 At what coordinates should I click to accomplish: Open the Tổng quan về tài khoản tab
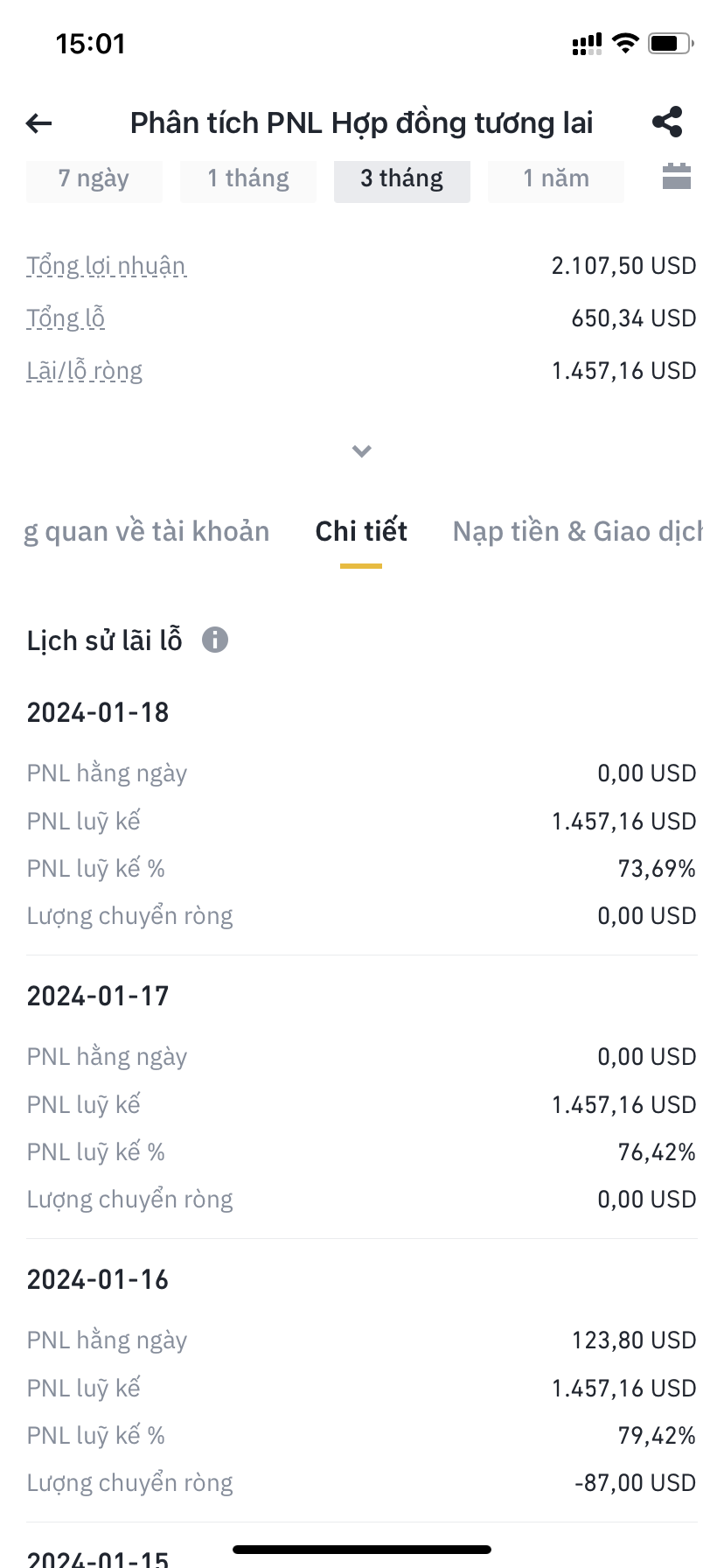pyautogui.click(x=147, y=532)
